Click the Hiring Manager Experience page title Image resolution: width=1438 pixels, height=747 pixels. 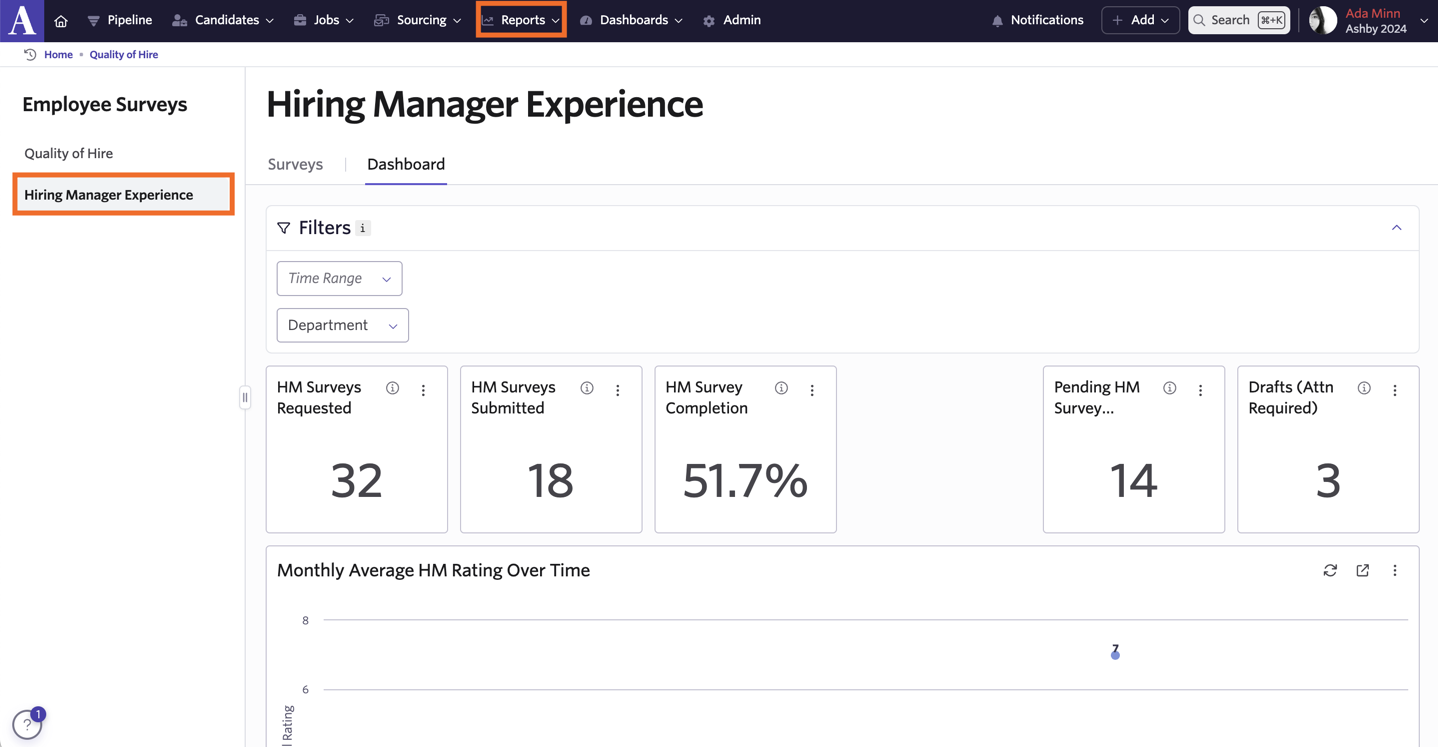pyautogui.click(x=485, y=104)
